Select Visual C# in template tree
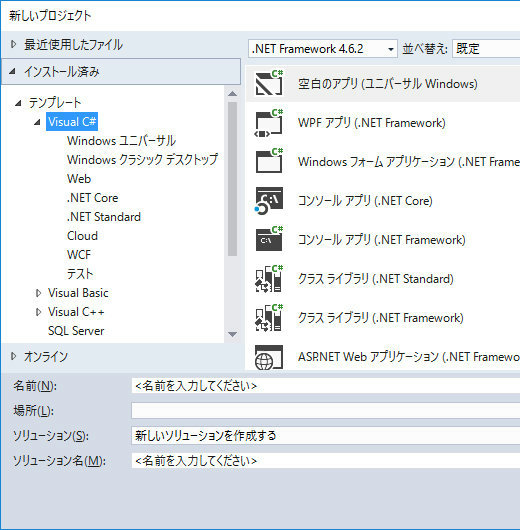Image resolution: width=520 pixels, height=530 pixels. pos(72,122)
